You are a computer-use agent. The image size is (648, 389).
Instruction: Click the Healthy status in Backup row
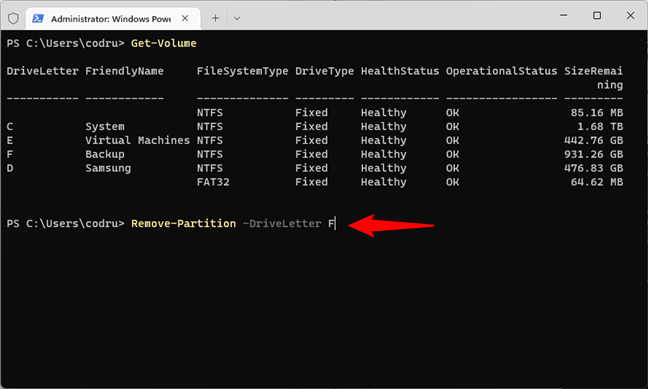(384, 155)
